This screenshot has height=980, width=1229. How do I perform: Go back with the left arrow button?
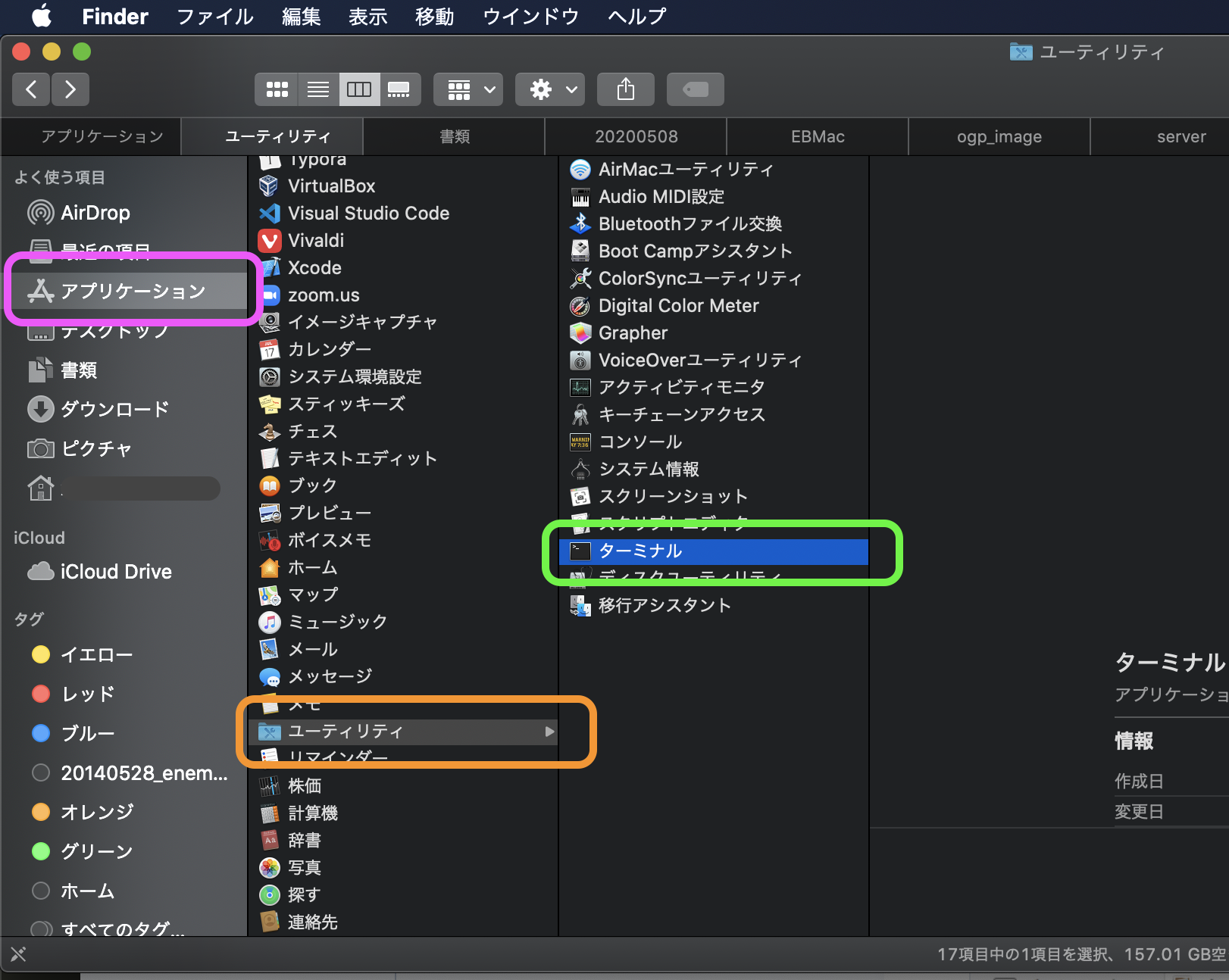pyautogui.click(x=31, y=89)
